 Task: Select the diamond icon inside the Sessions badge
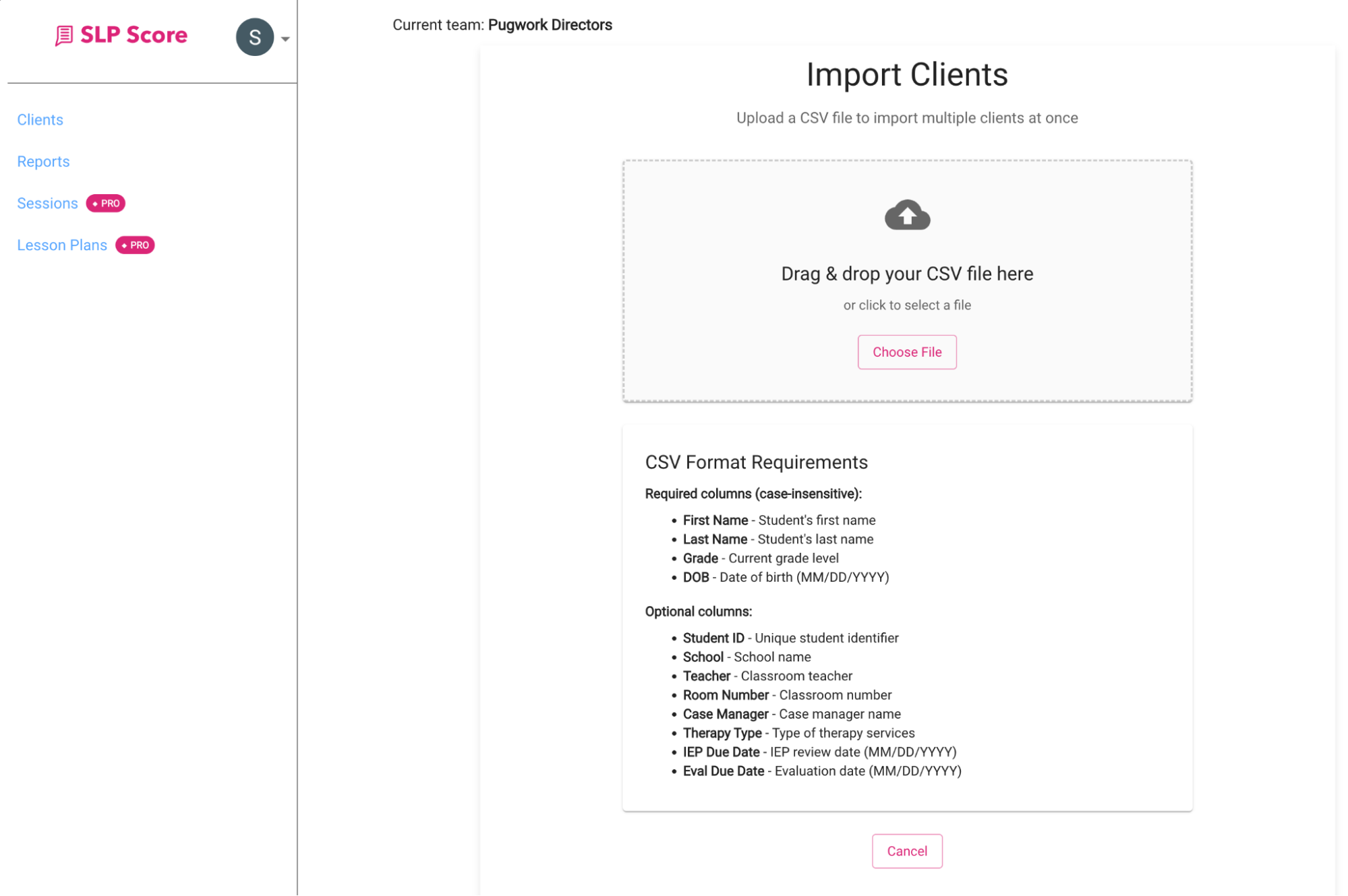[94, 203]
